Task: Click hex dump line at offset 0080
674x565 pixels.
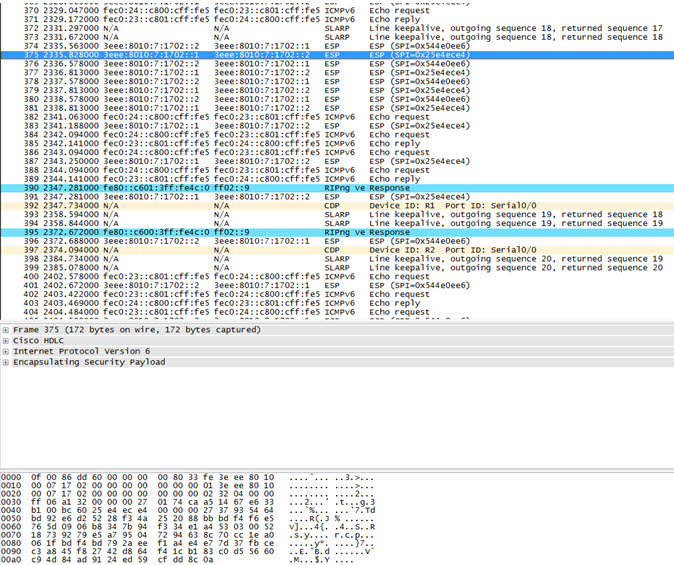Action: (x=188, y=543)
